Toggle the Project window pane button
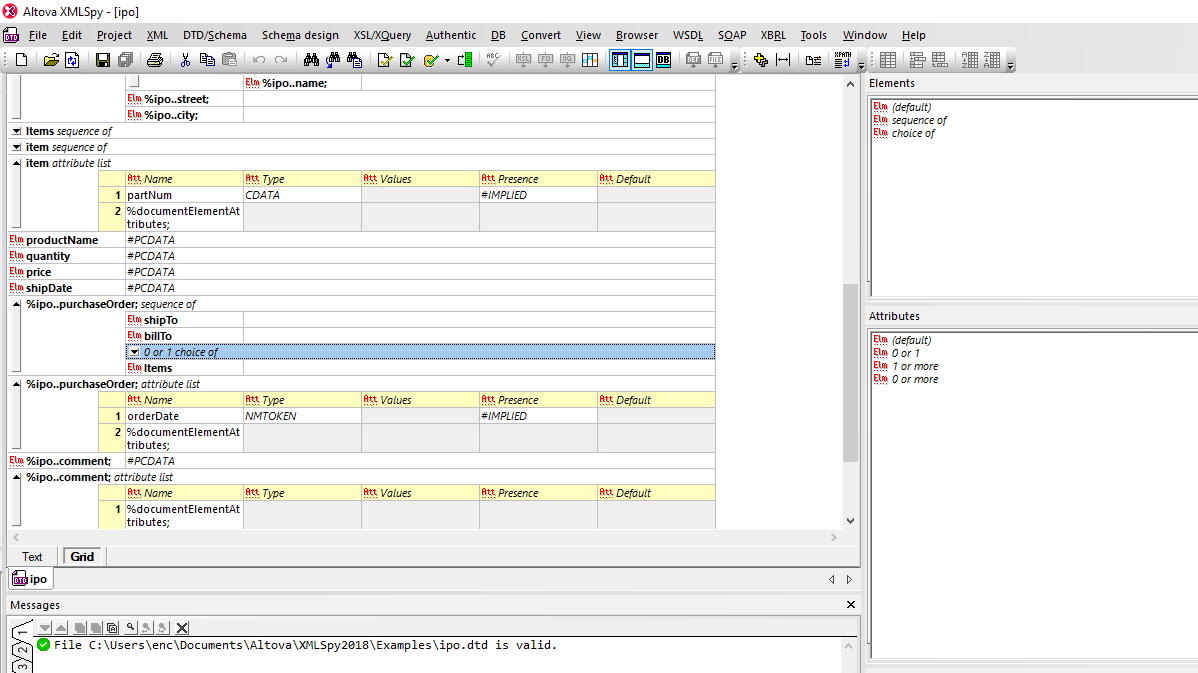Screen dimensions: 1198x673 (620, 60)
